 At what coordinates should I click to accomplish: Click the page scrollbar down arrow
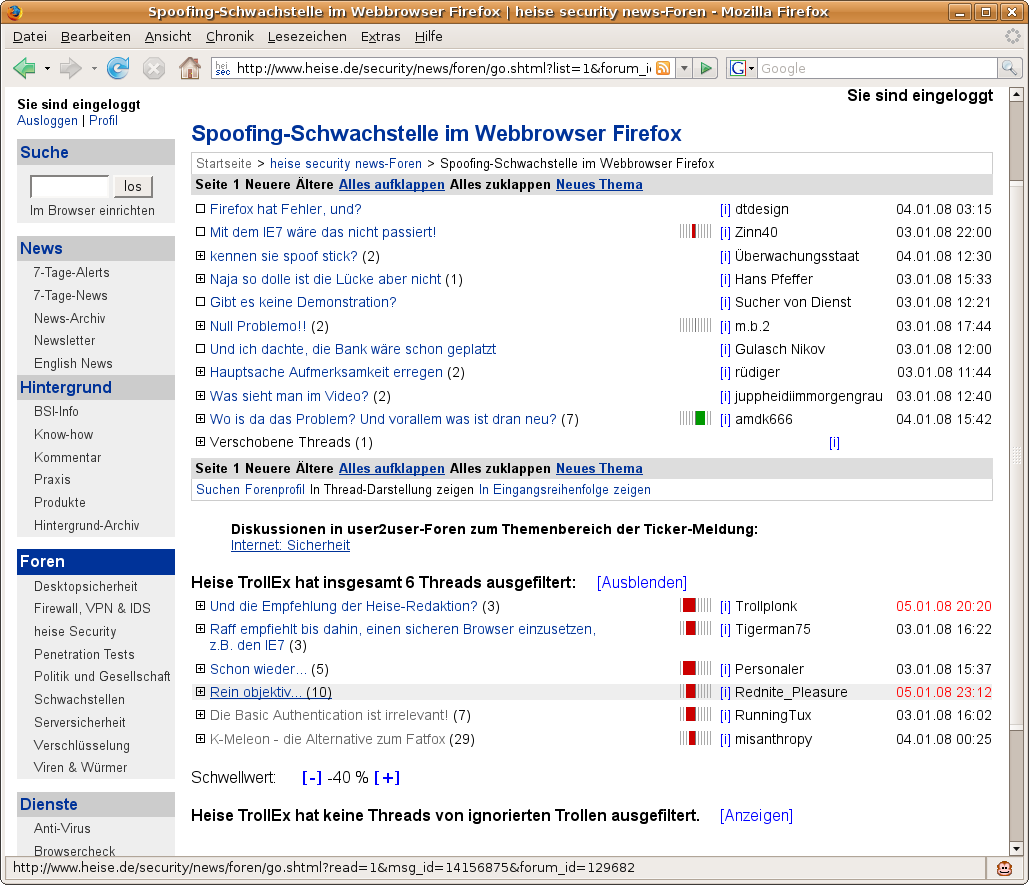(x=1016, y=849)
